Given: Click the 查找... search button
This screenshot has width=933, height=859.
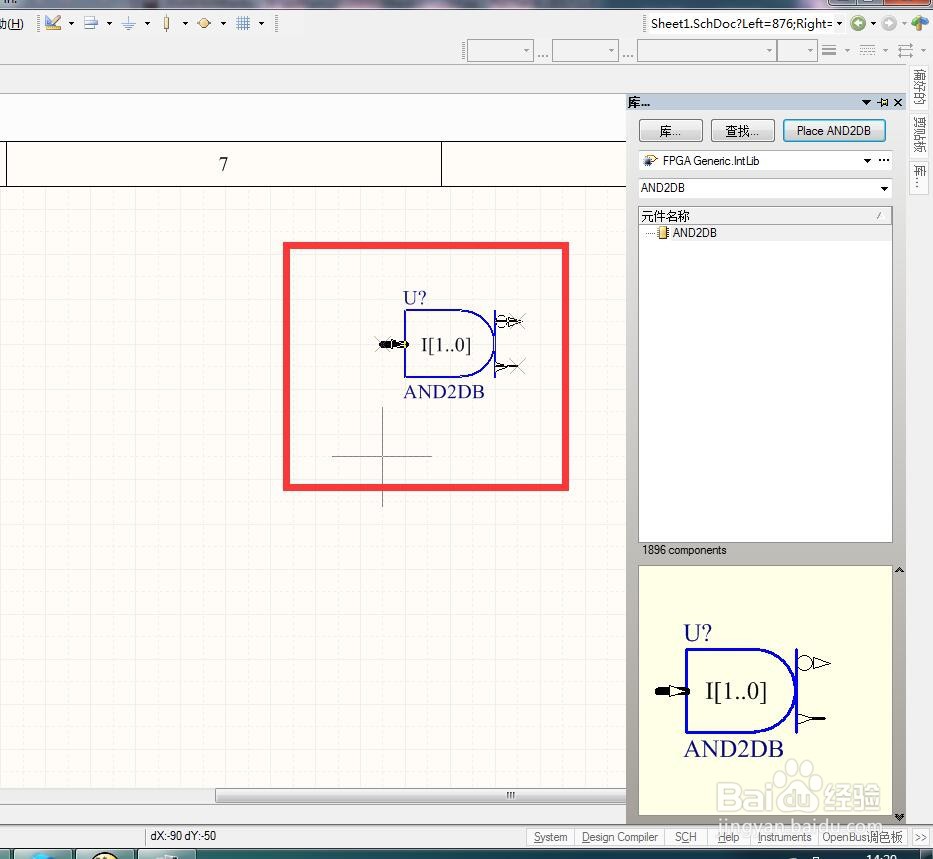Looking at the screenshot, I should point(743,131).
